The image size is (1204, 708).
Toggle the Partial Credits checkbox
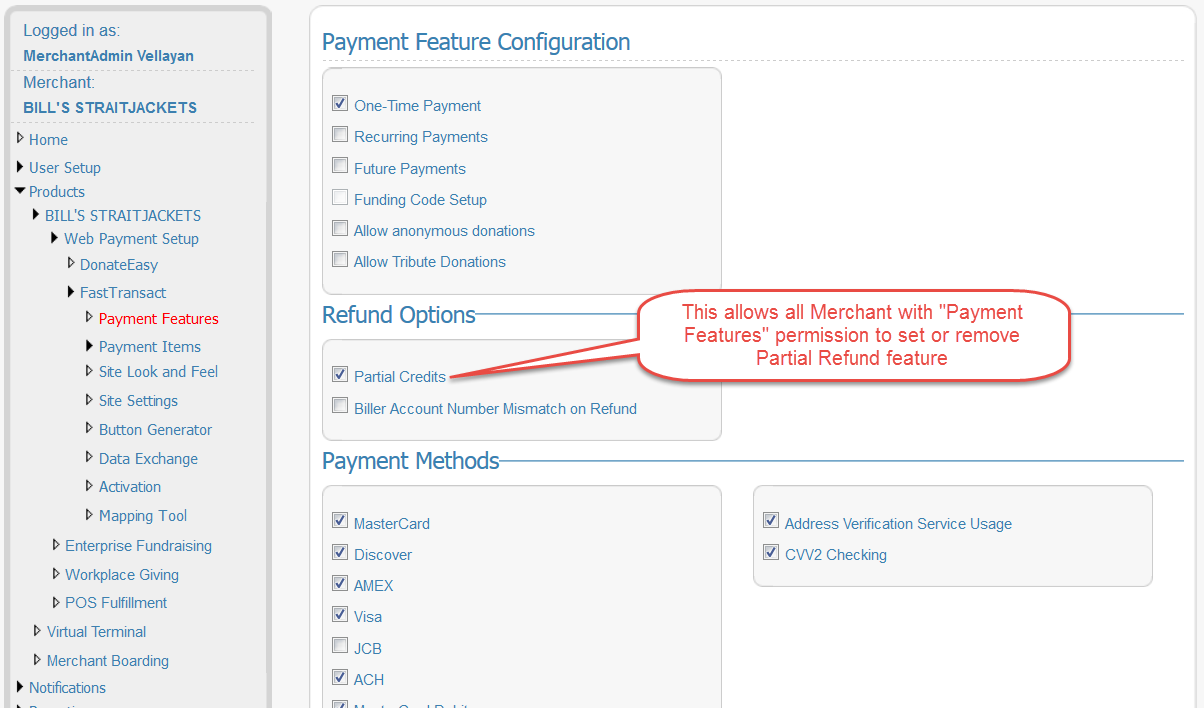tap(340, 375)
